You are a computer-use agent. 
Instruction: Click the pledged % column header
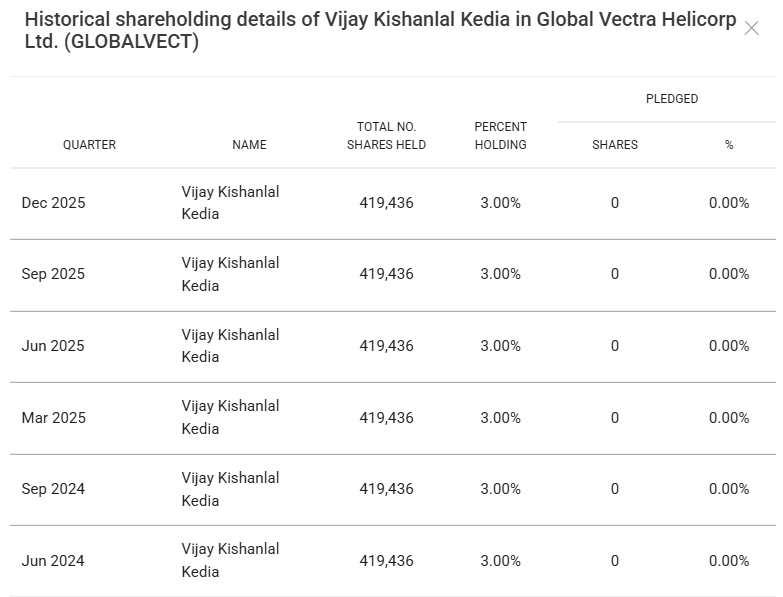pyautogui.click(x=729, y=145)
